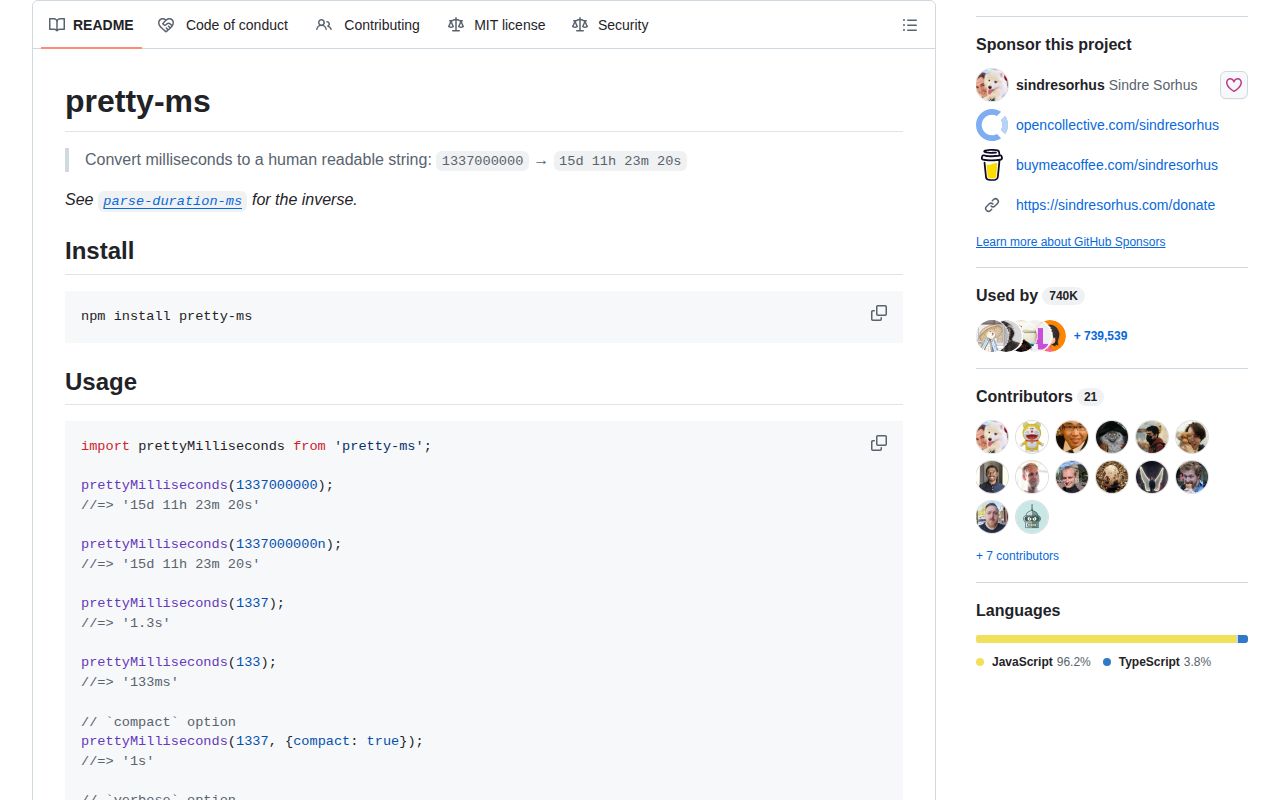Click the Usage heading
This screenshot has height=800, width=1280.
click(x=101, y=382)
